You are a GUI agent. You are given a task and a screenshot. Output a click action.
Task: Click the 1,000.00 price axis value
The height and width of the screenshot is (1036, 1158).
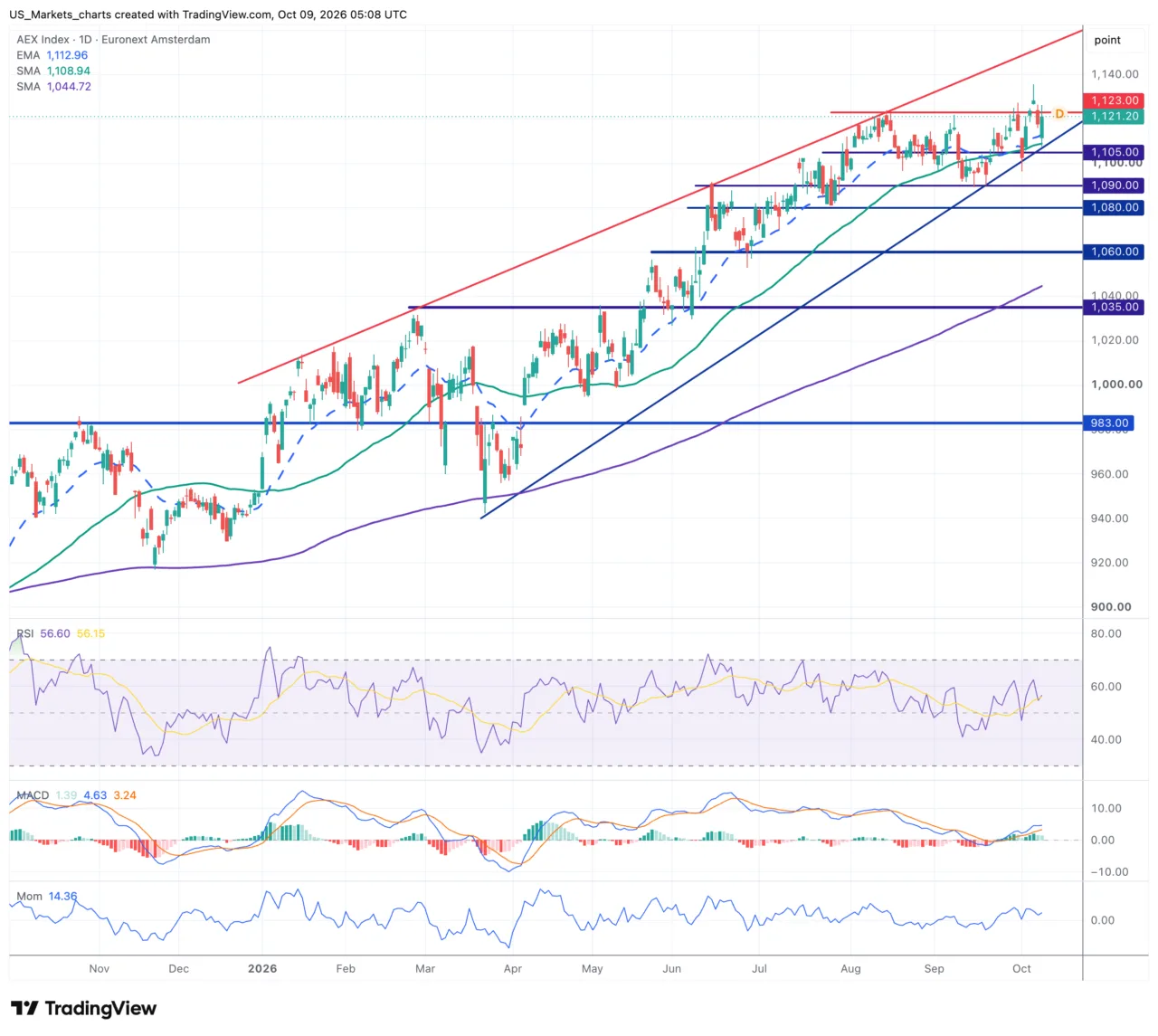coord(1116,384)
